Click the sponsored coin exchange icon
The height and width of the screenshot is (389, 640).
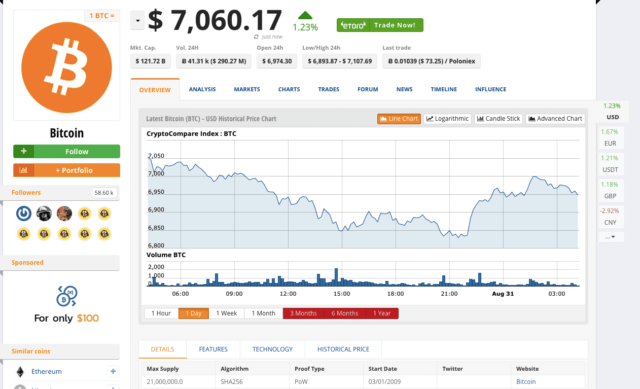(x=67, y=296)
